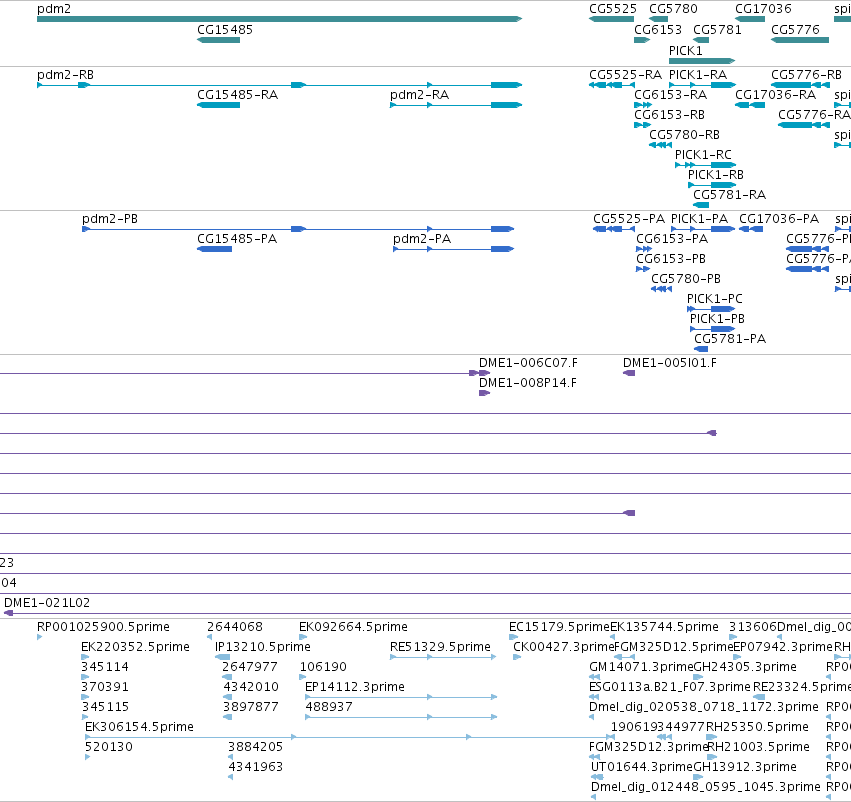Select the PICK1-RC transcript label
This screenshot has height=802, width=851.
pos(703,155)
